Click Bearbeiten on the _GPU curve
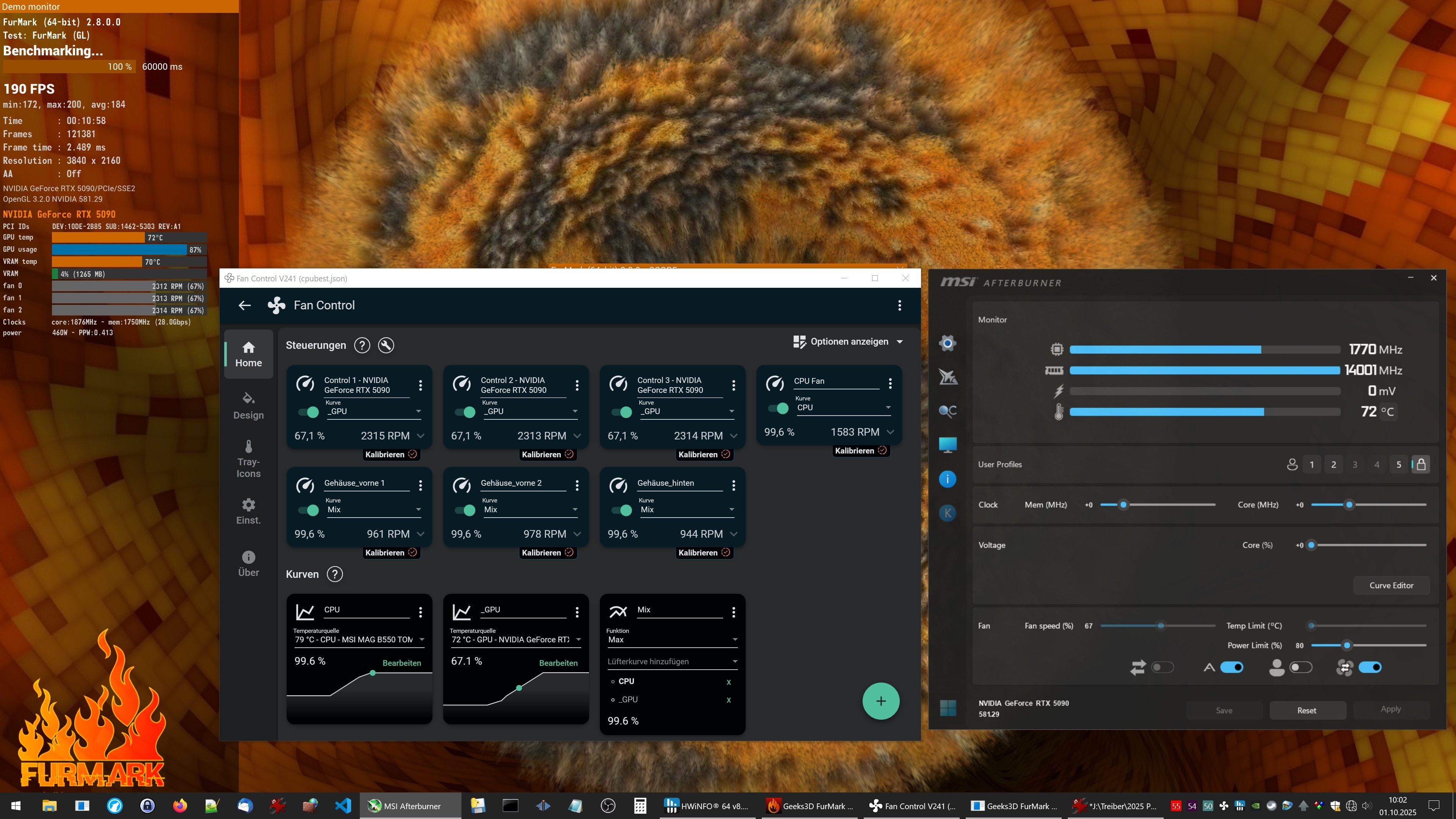 pyautogui.click(x=558, y=663)
